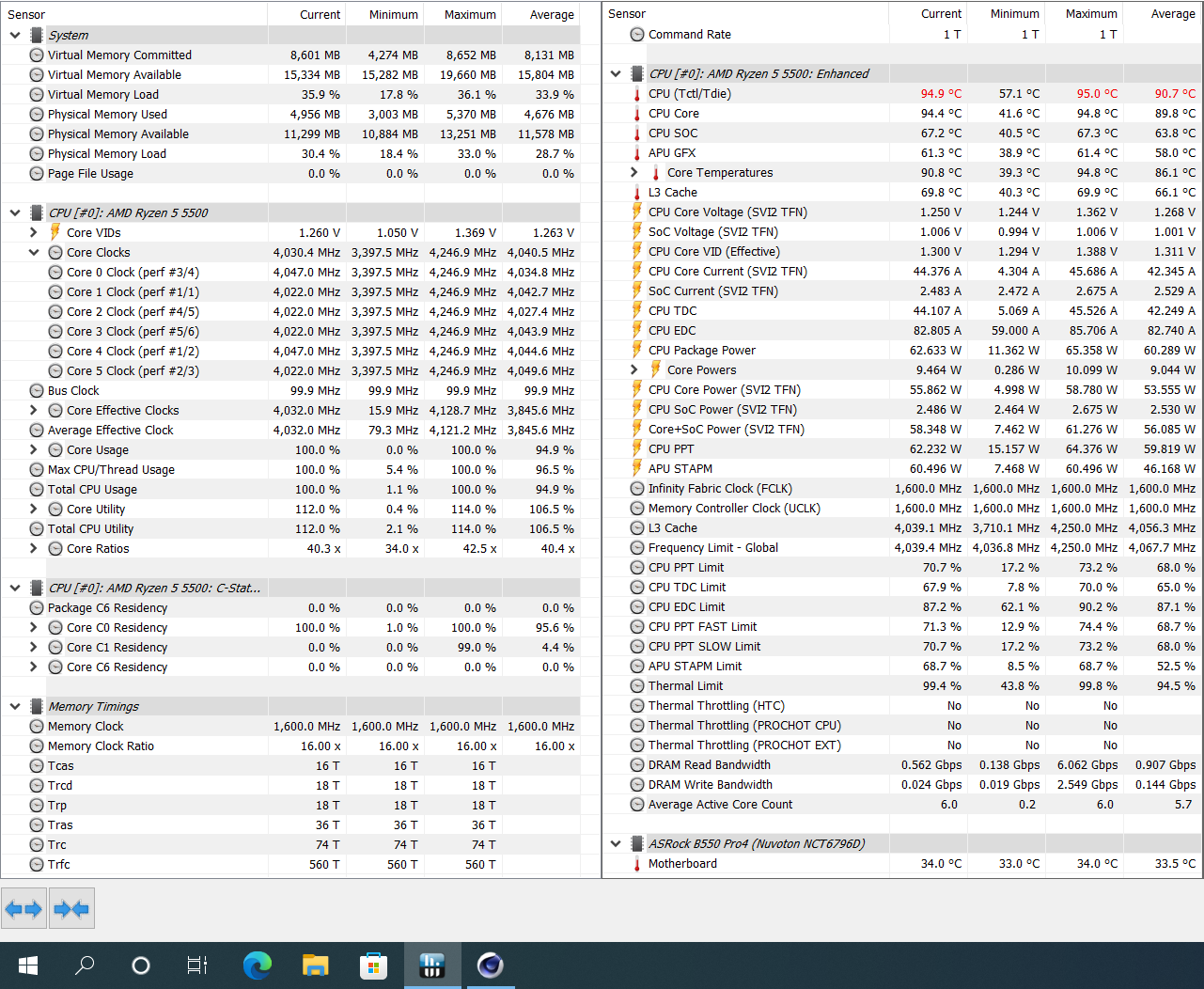Click the right panel Maximum column header
This screenshot has width=1204, height=989.
(x=1085, y=13)
